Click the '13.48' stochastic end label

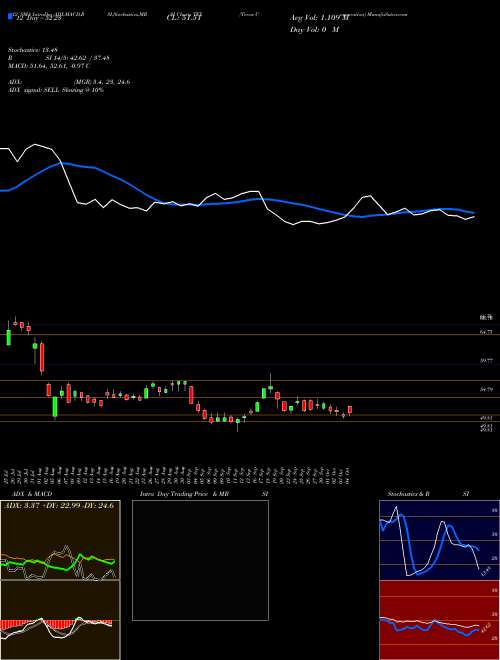click(486, 572)
